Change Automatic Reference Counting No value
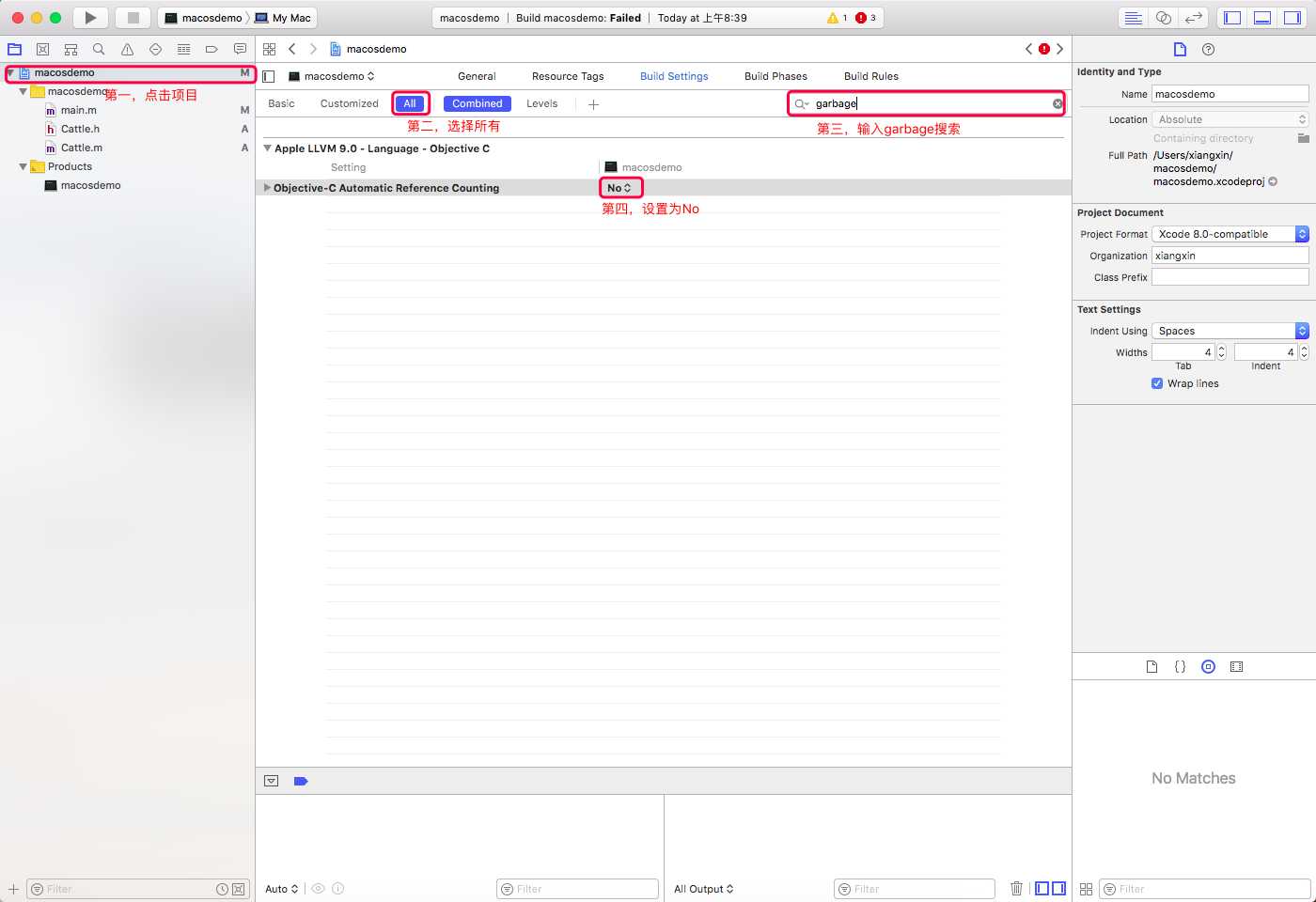 tap(619, 188)
